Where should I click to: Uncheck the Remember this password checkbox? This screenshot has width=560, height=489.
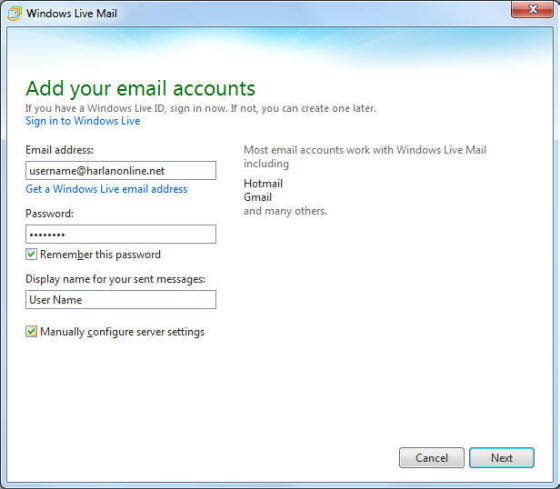pos(31,254)
